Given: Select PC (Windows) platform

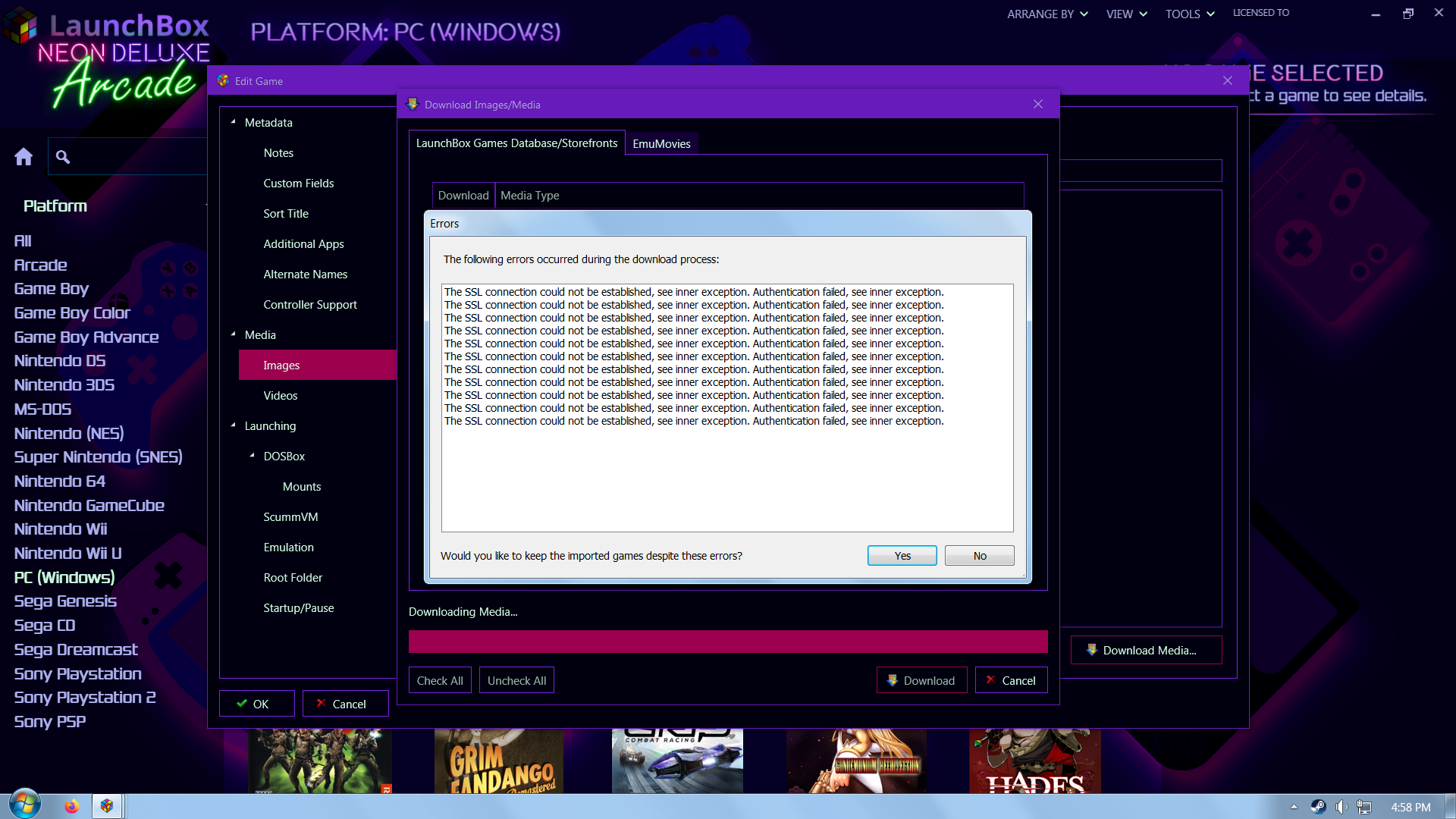Looking at the screenshot, I should coord(64,577).
